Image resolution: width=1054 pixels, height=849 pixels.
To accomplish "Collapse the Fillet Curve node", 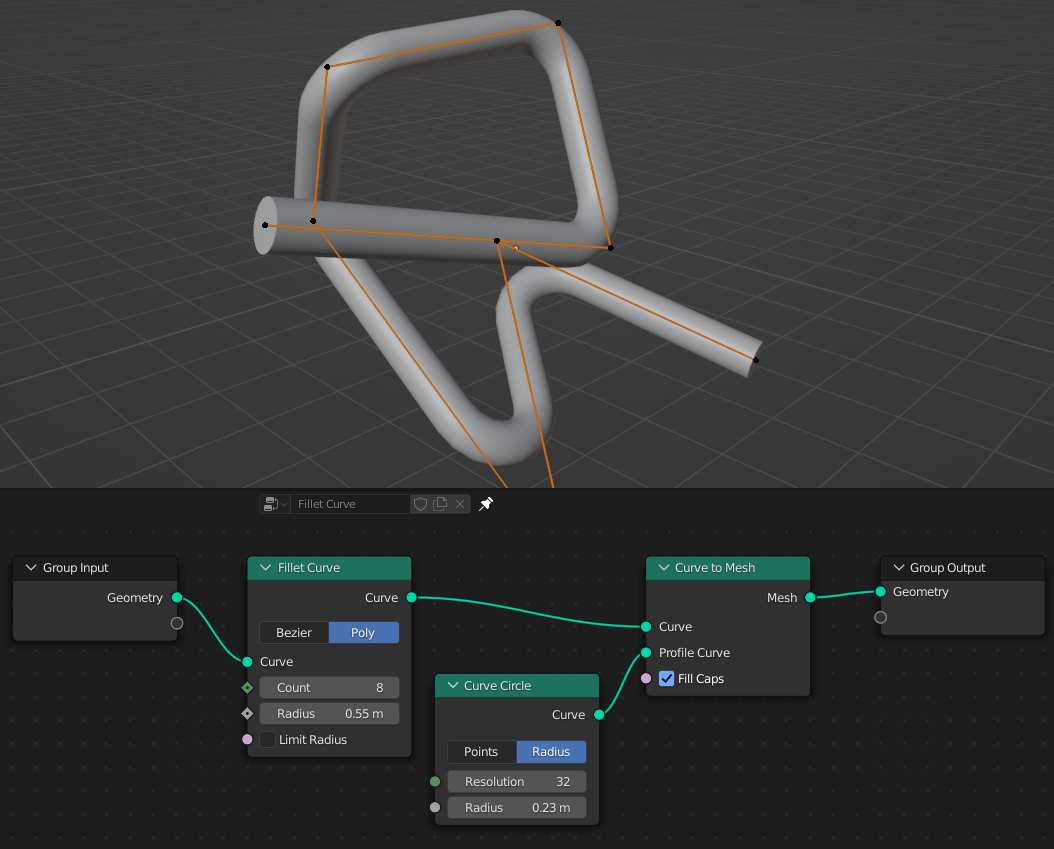I will coord(263,567).
